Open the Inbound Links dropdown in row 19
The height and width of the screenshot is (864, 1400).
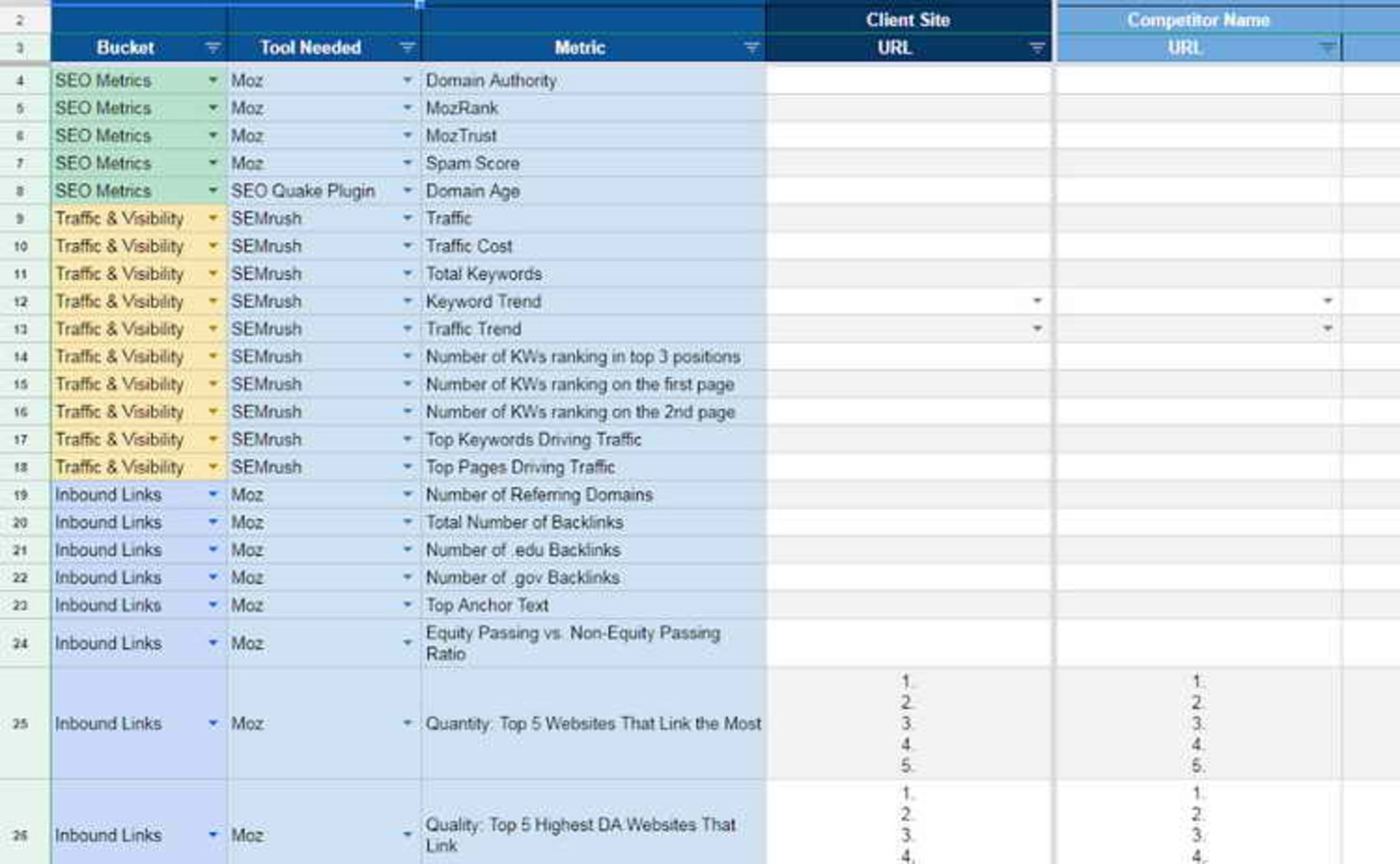[x=212, y=494]
